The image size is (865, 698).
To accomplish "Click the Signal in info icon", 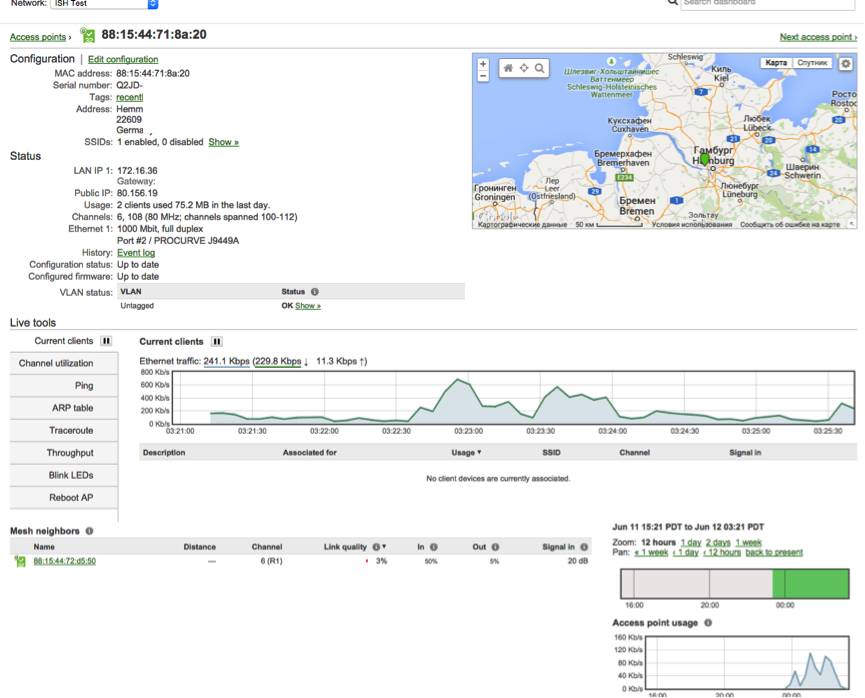I will tap(584, 547).
